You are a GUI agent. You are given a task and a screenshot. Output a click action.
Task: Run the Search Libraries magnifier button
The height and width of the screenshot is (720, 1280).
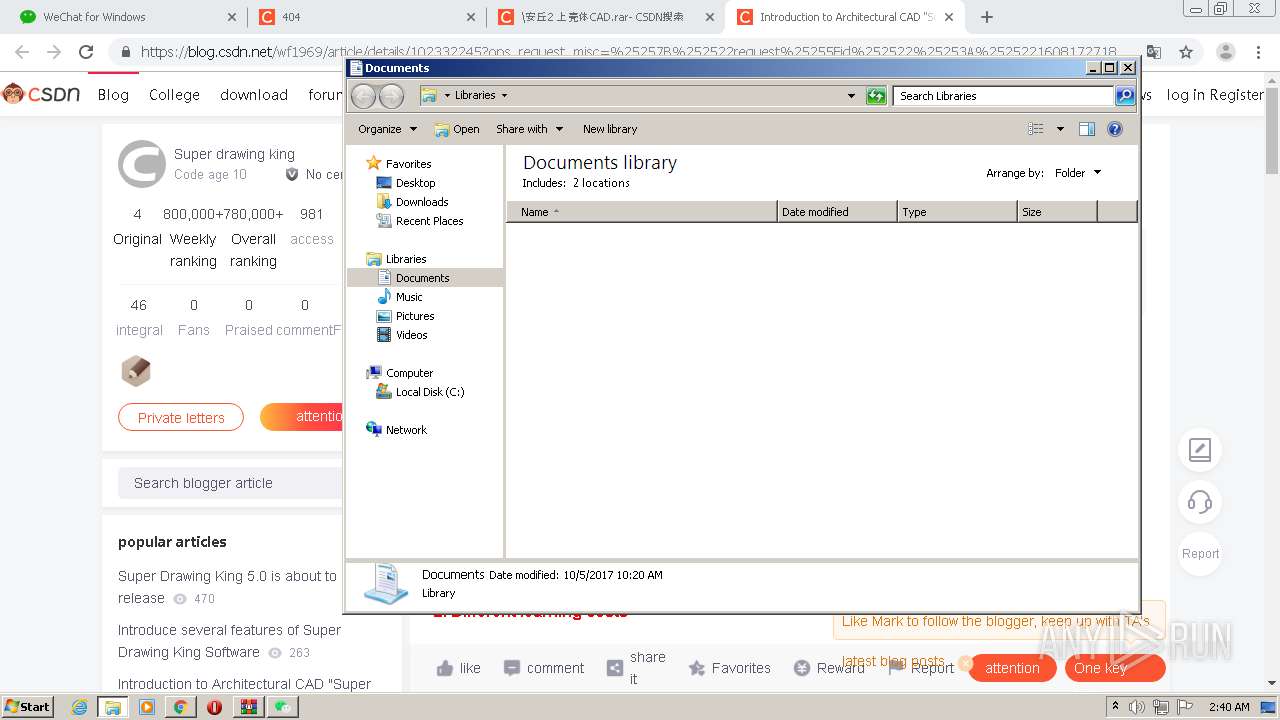(x=1125, y=96)
